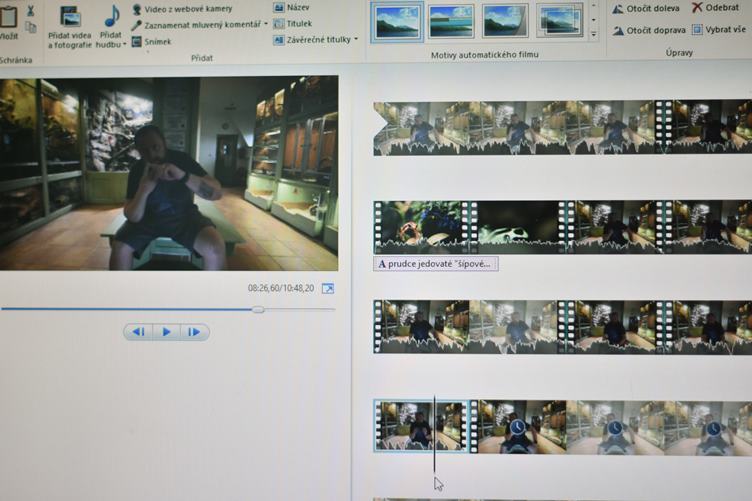752x501 pixels.
Task: Expand Zaznamenat mluvený komentář dropdown arrow
Action: (x=266, y=24)
